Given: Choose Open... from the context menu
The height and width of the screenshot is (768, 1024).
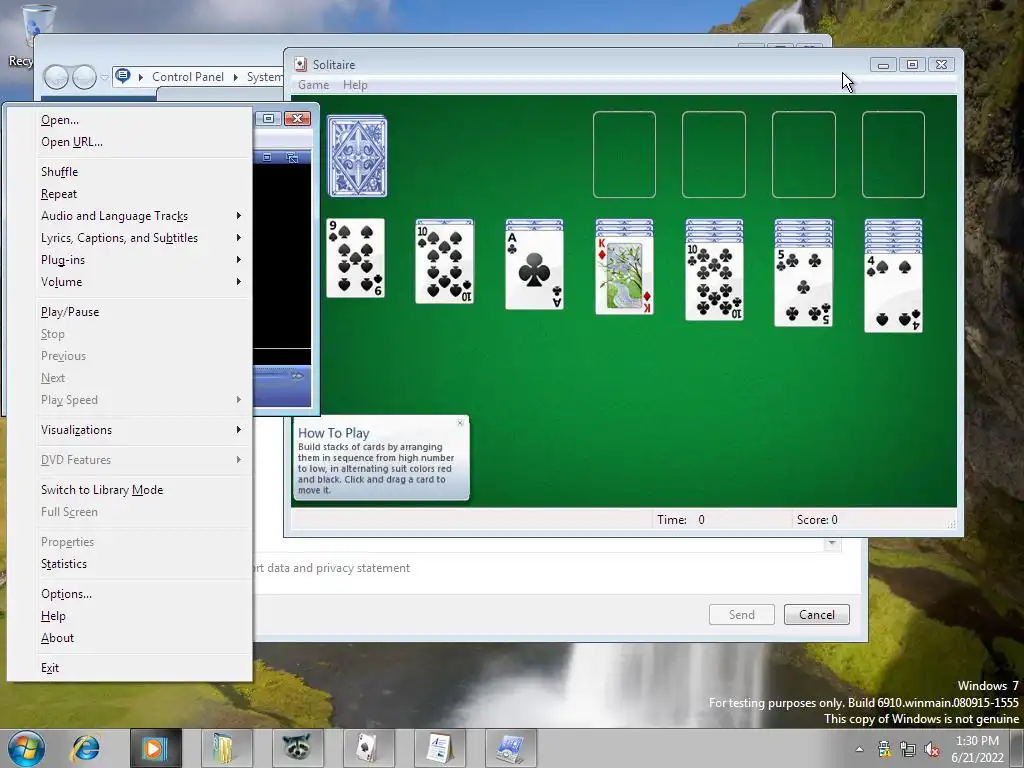Looking at the screenshot, I should pos(129,120).
